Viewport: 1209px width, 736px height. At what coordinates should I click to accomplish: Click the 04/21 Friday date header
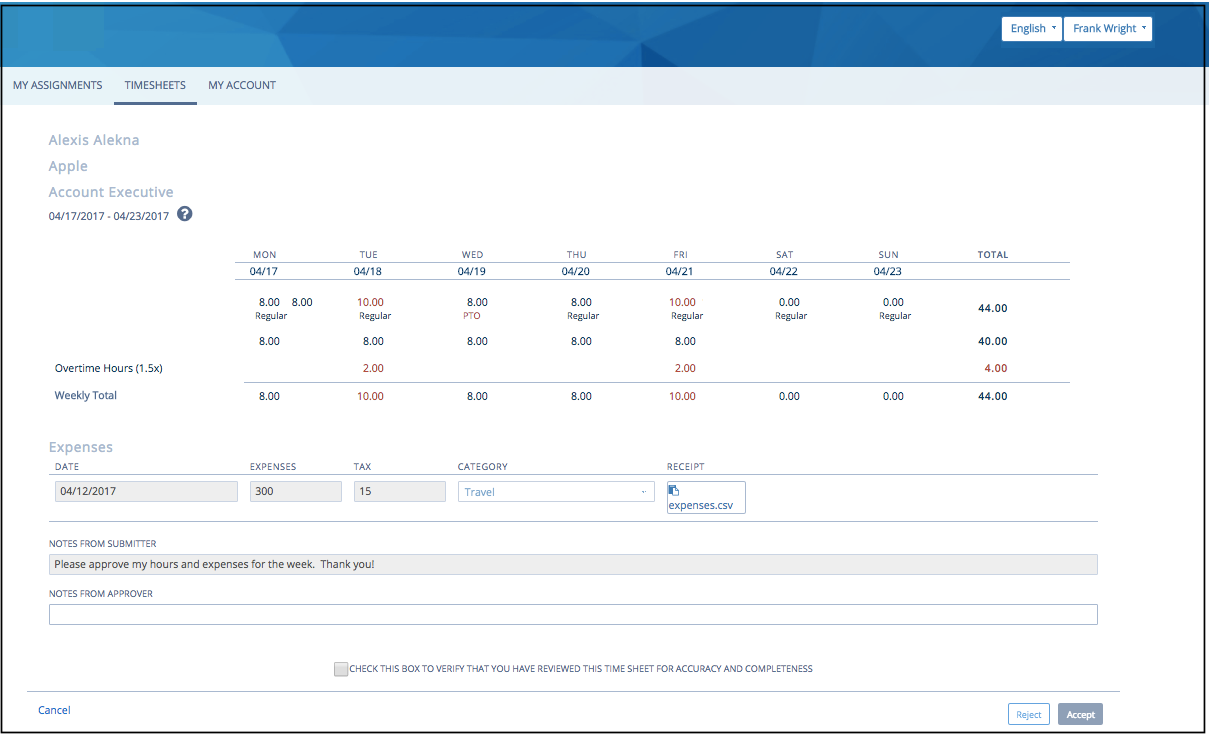pos(680,271)
